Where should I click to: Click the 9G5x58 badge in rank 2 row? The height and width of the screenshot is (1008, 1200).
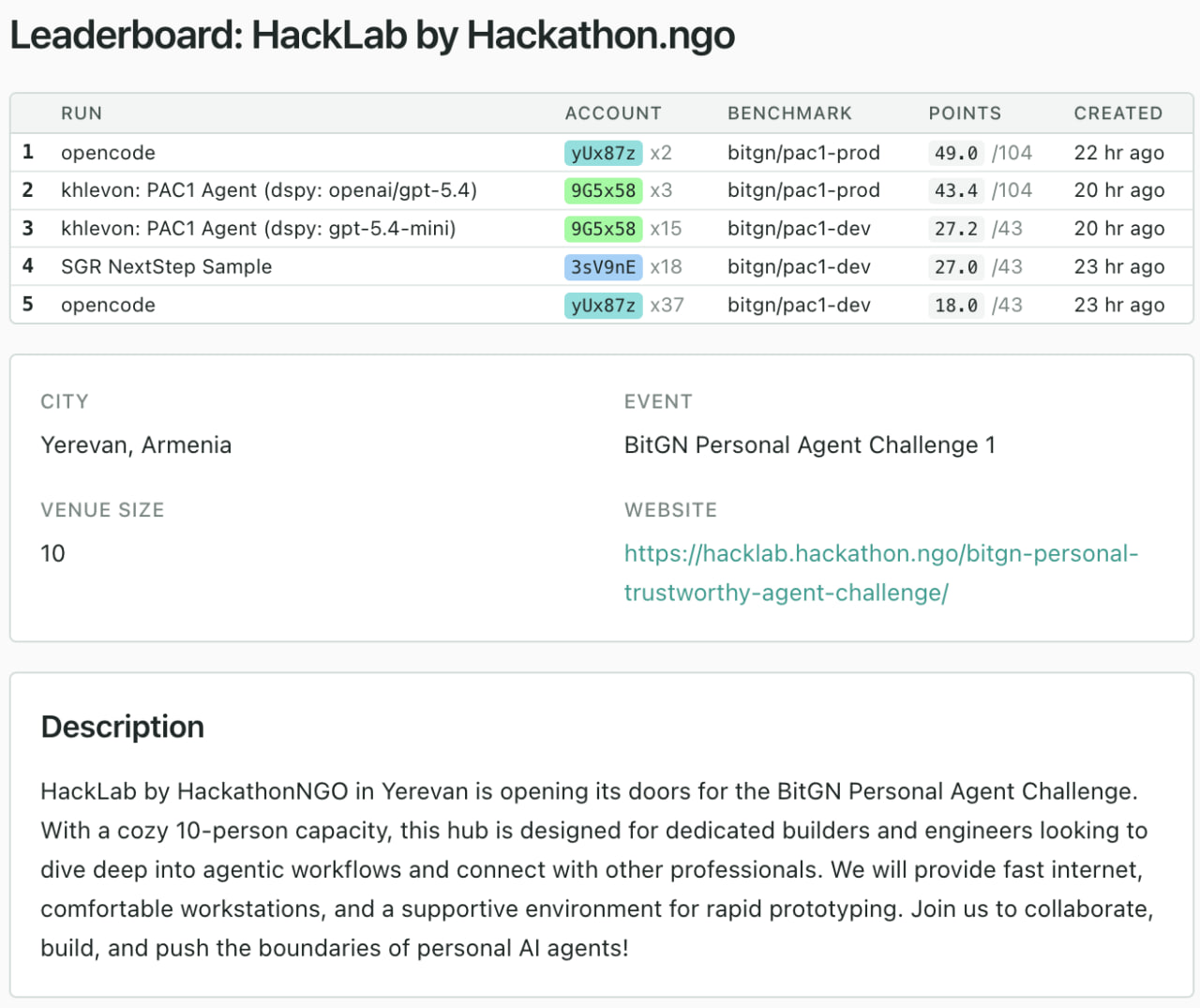[603, 190]
